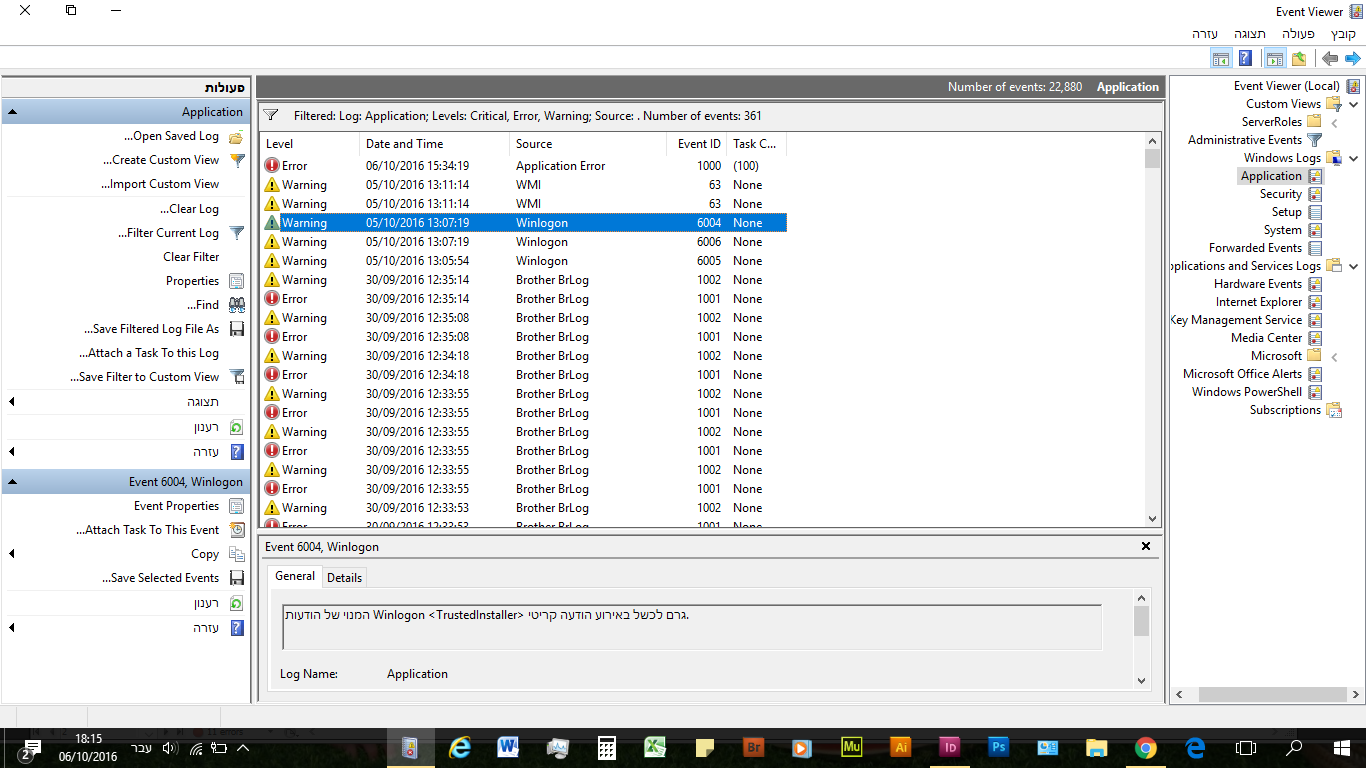Open the Windows Start menu
1366x768 pixels.
click(1342, 748)
